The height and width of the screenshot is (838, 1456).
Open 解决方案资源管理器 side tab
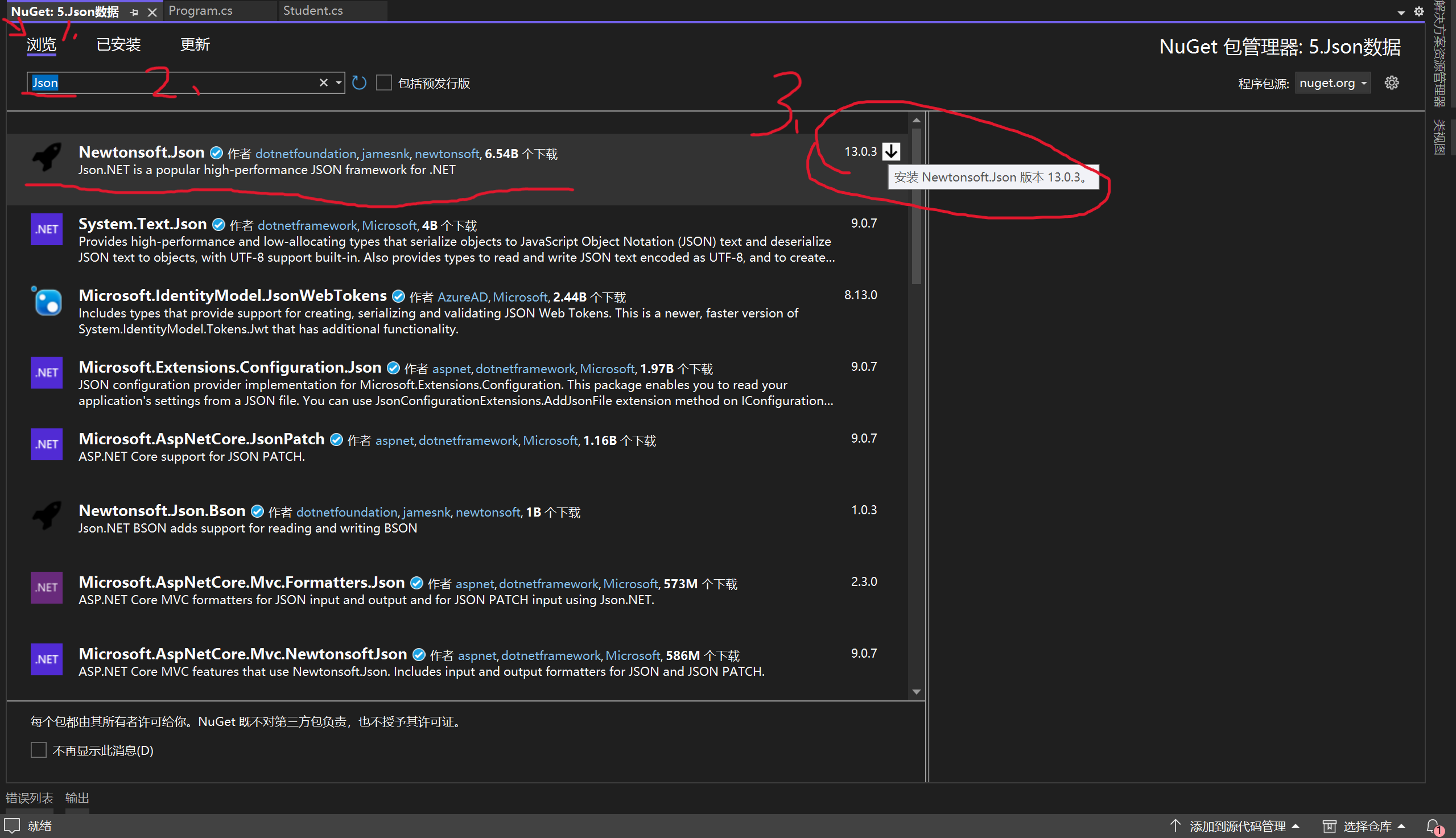click(1440, 53)
